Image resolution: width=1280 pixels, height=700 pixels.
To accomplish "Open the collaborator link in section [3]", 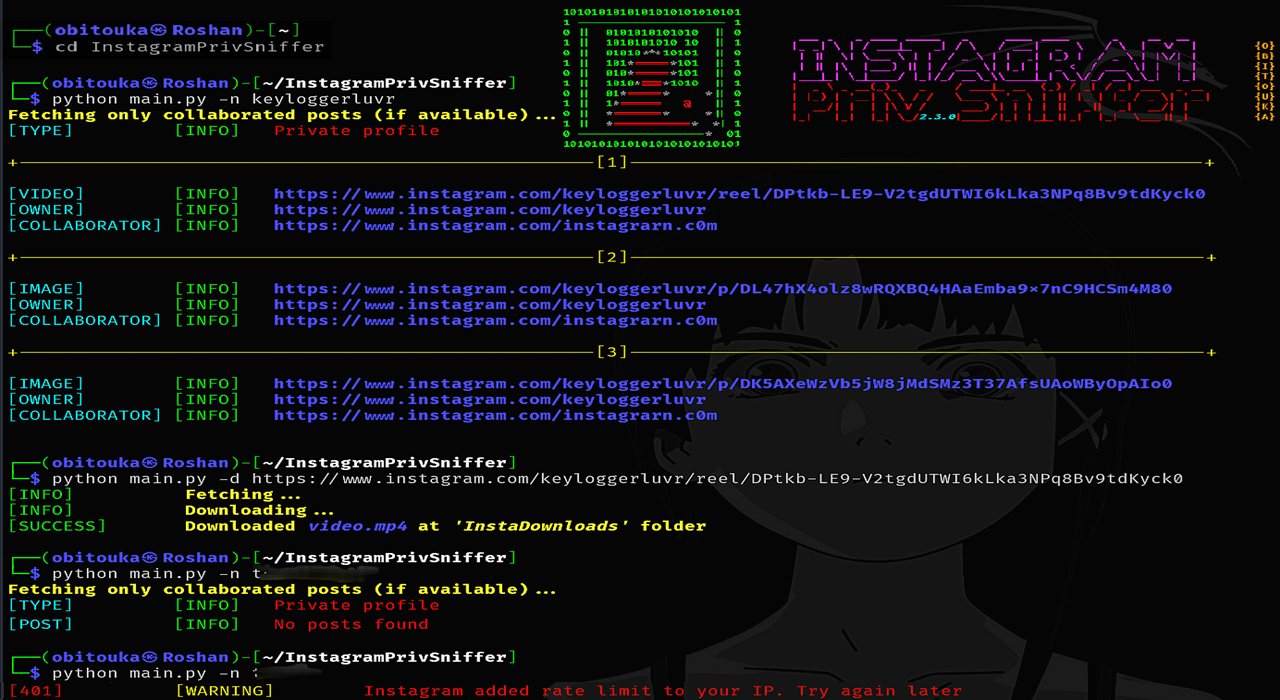I will click(495, 416).
